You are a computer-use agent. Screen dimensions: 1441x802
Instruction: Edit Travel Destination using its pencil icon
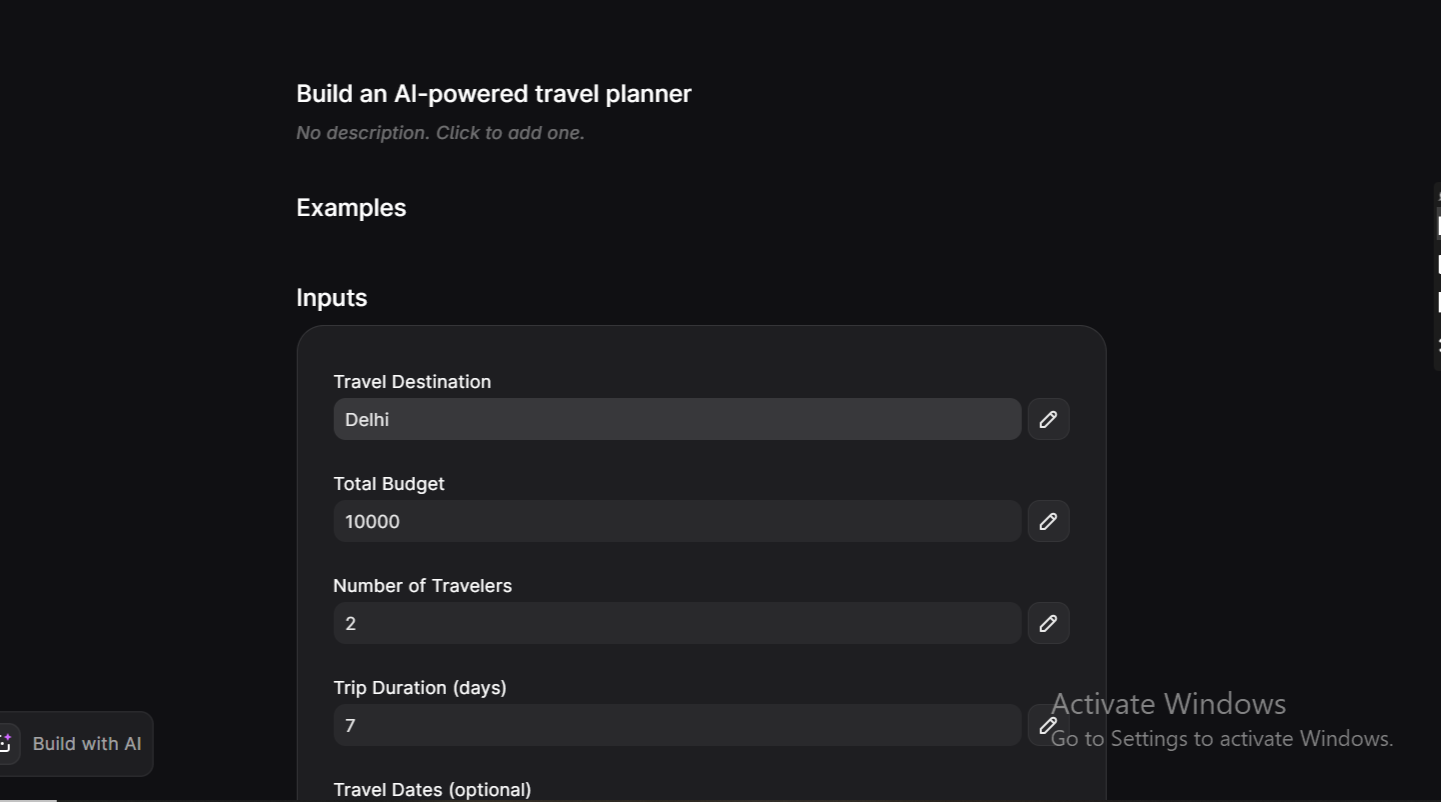(x=1048, y=419)
